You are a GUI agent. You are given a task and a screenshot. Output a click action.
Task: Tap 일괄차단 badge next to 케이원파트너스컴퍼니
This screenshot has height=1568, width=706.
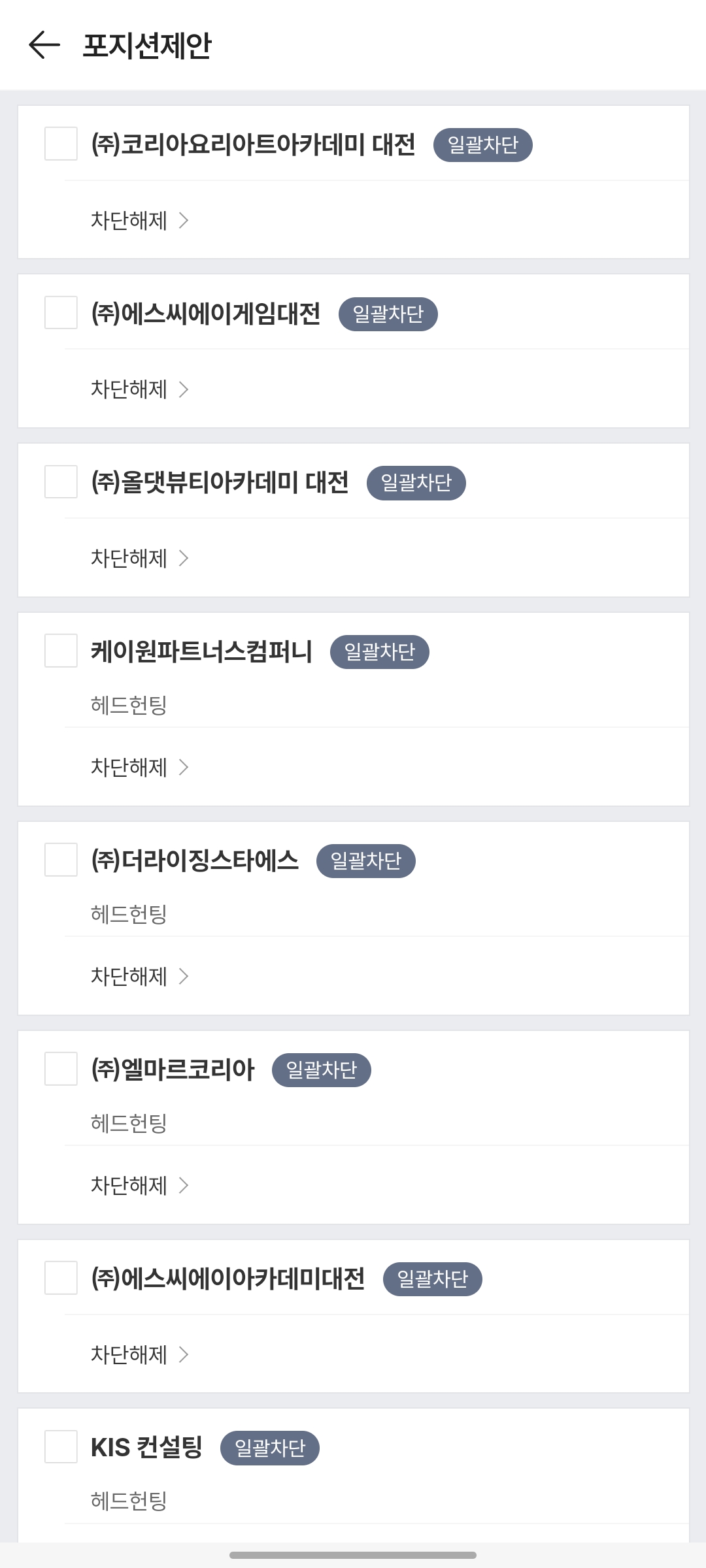pyautogui.click(x=379, y=652)
